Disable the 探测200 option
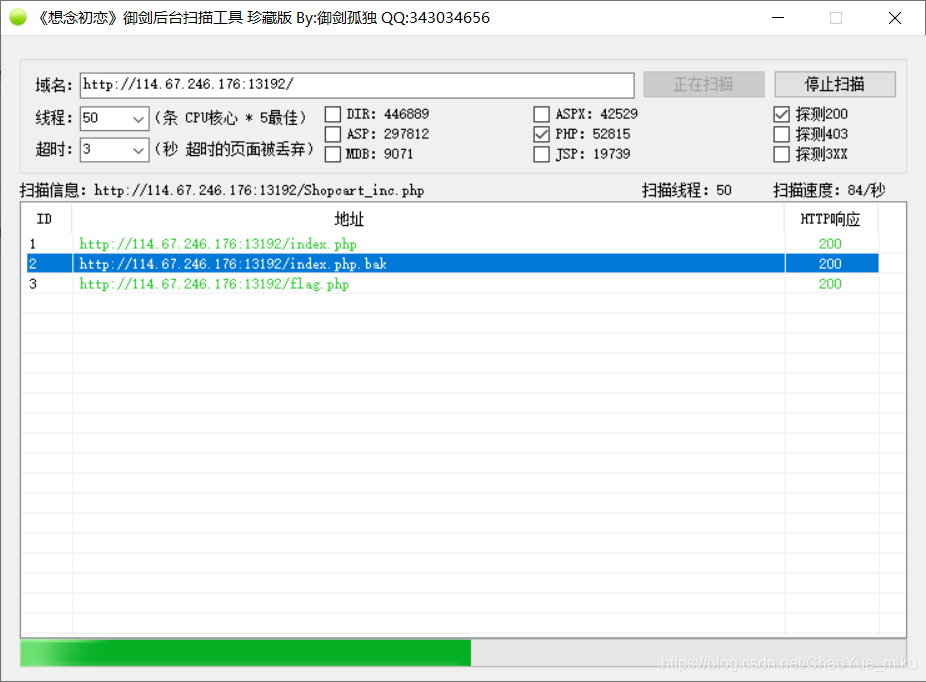926x682 pixels. point(781,113)
